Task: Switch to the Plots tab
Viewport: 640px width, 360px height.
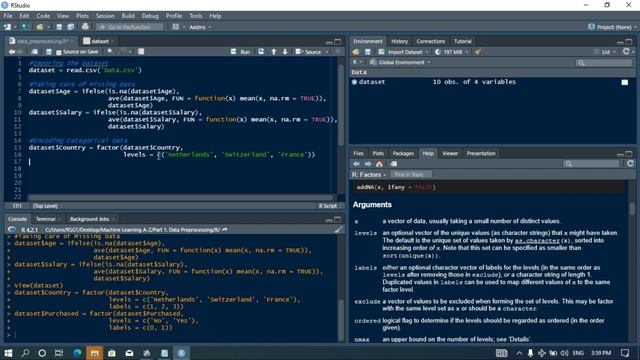Action: pos(378,153)
